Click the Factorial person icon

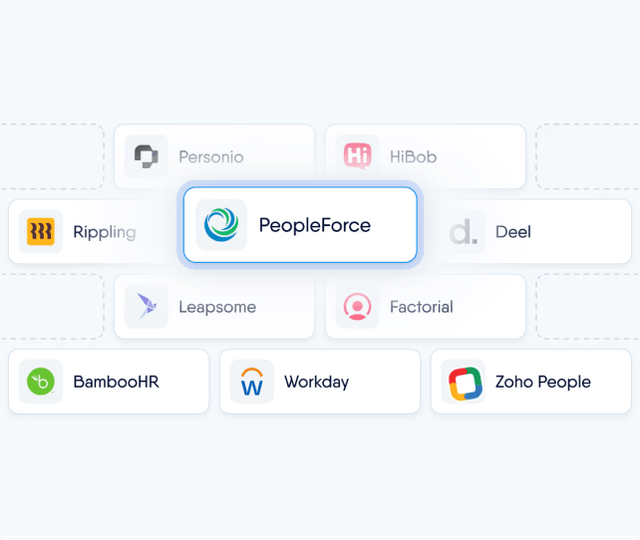pos(357,307)
